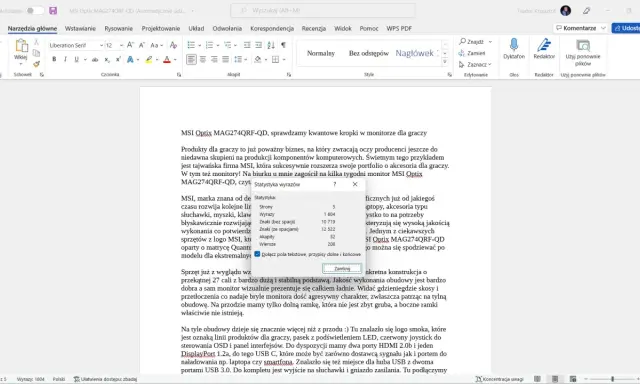Uncheck 'Dołącz pola tekstowe, przypisy dolne i końcowe'
This screenshot has width=640, height=384.
(x=257, y=254)
